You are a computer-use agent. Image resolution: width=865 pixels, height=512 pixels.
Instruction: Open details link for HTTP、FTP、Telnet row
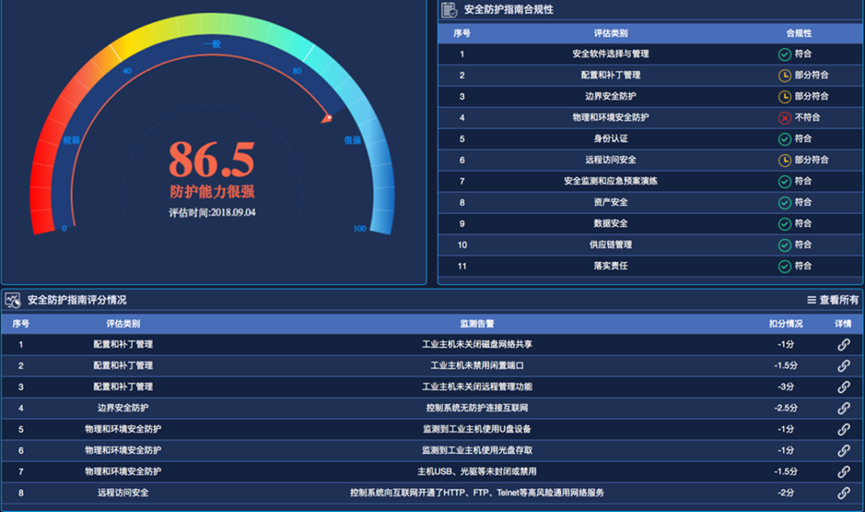(x=843, y=493)
